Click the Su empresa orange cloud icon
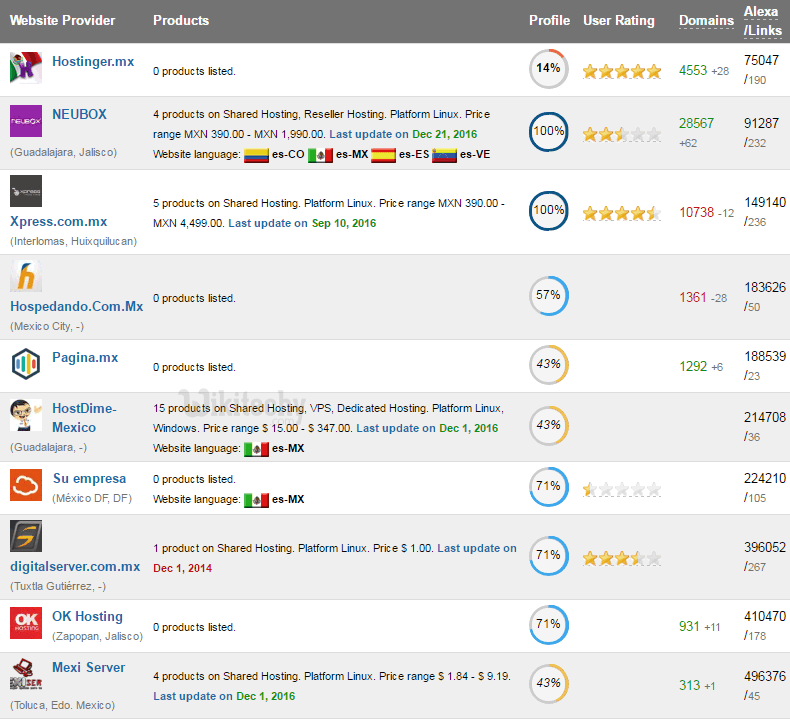Screen dimensions: 790x720 click(x=26, y=485)
